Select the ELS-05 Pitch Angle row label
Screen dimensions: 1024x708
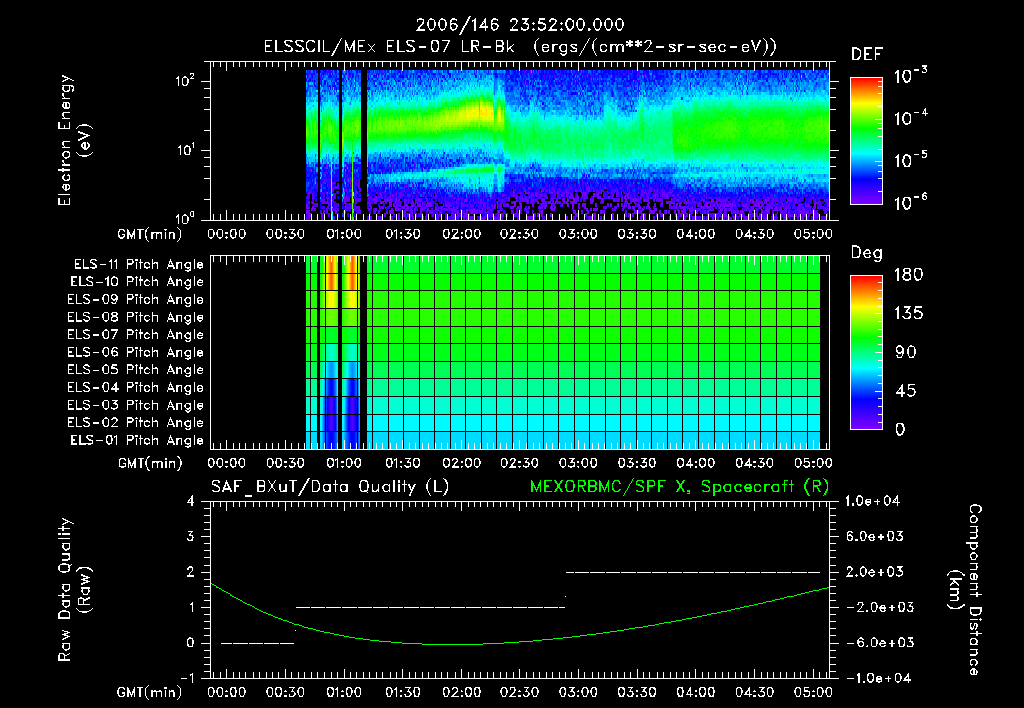click(136, 370)
